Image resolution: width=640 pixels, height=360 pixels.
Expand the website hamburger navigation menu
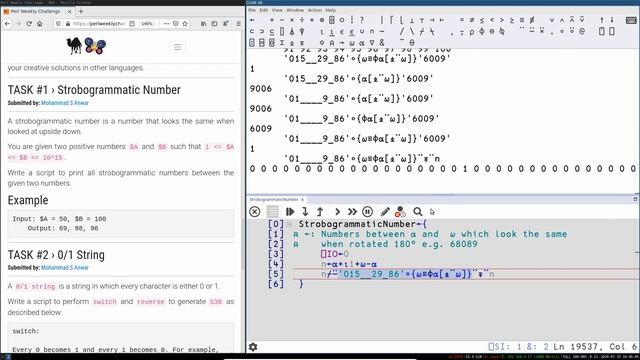(x=178, y=47)
